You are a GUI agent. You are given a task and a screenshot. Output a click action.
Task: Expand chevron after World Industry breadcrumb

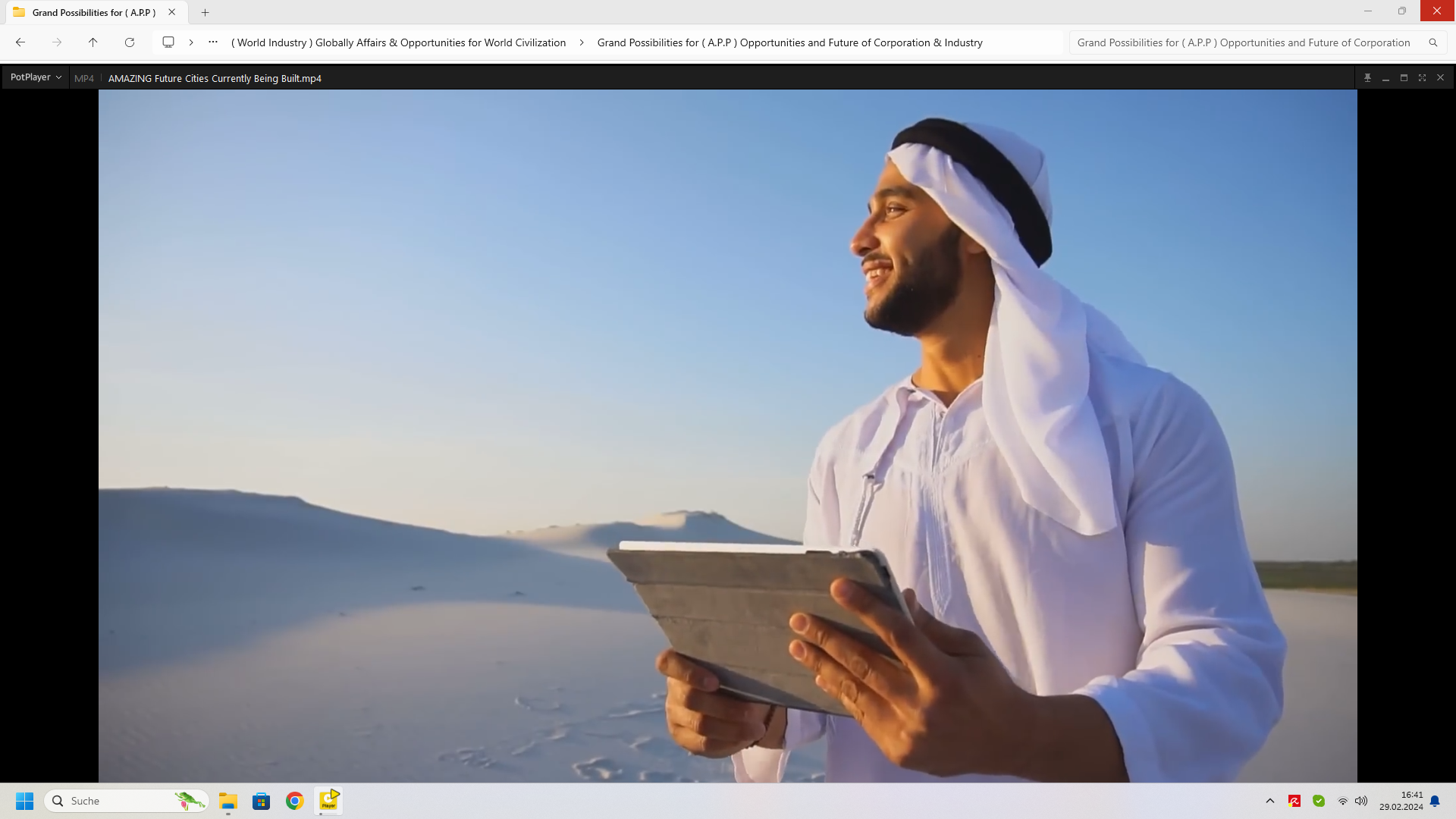tap(582, 42)
